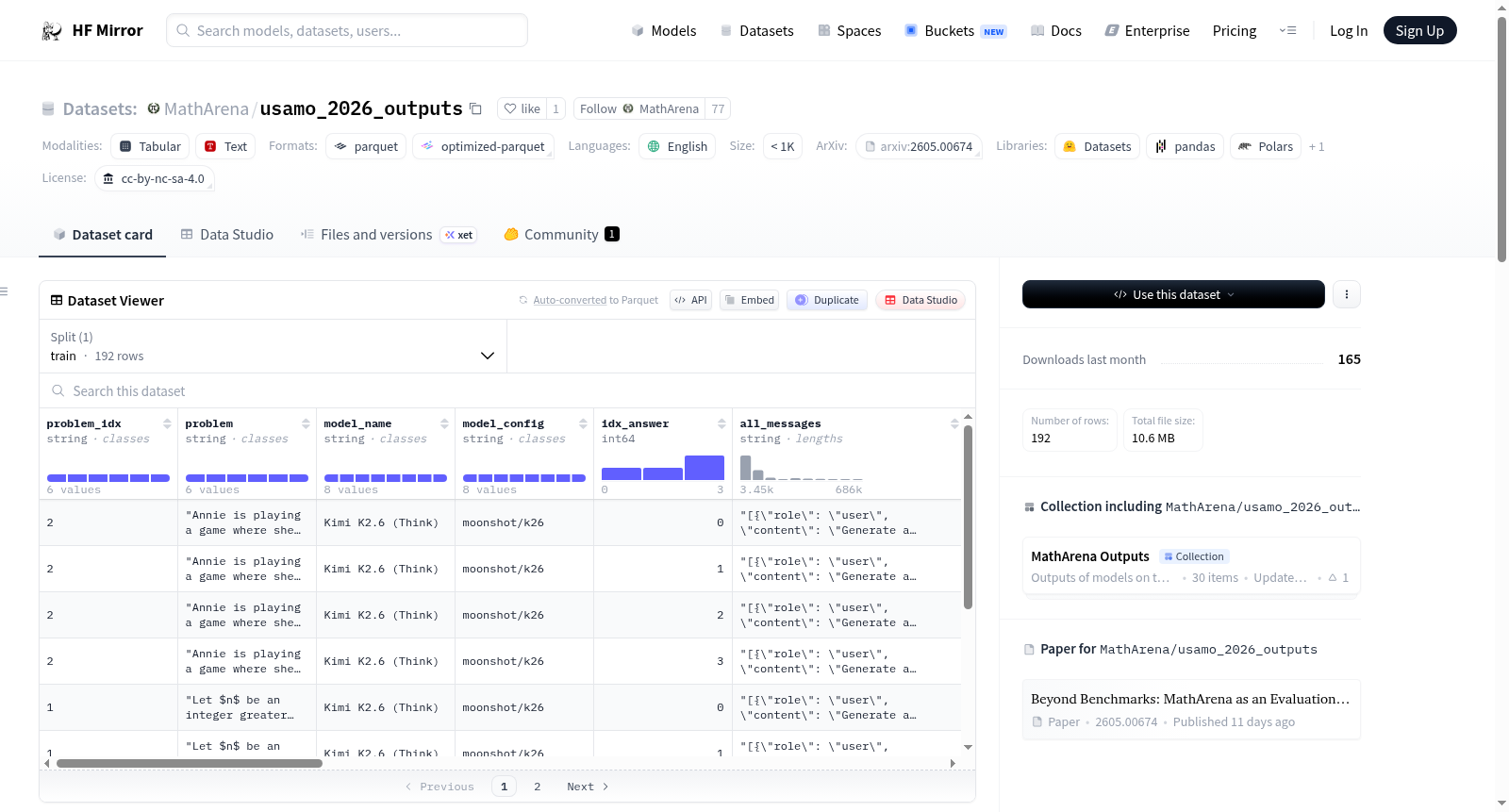Go to Spaces in the navigation
The height and width of the screenshot is (812, 1509).
tap(849, 31)
